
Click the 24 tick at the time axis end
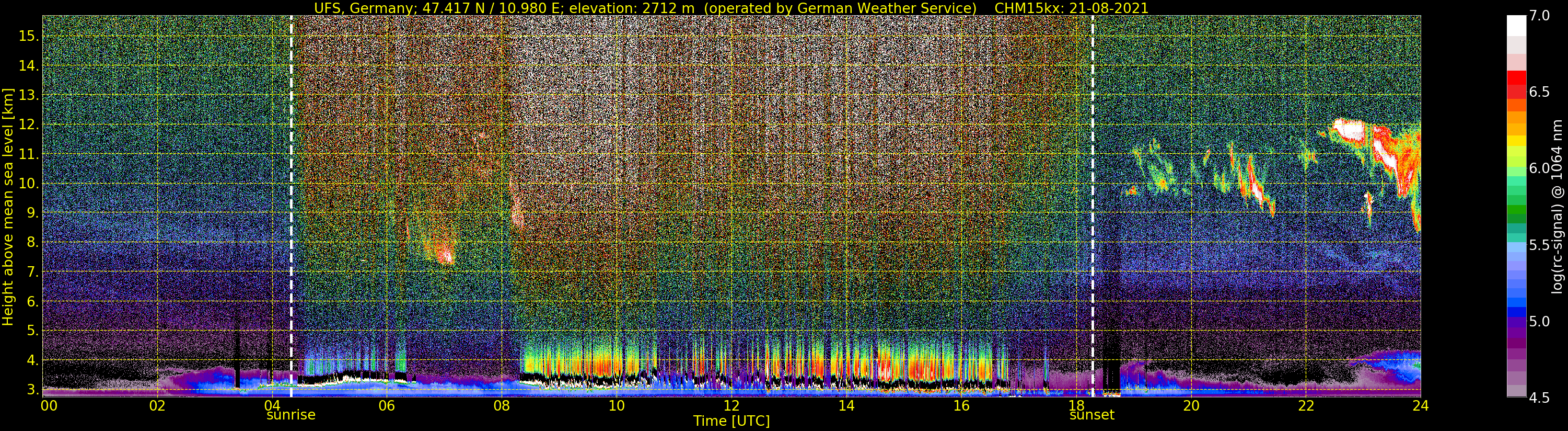(1420, 406)
